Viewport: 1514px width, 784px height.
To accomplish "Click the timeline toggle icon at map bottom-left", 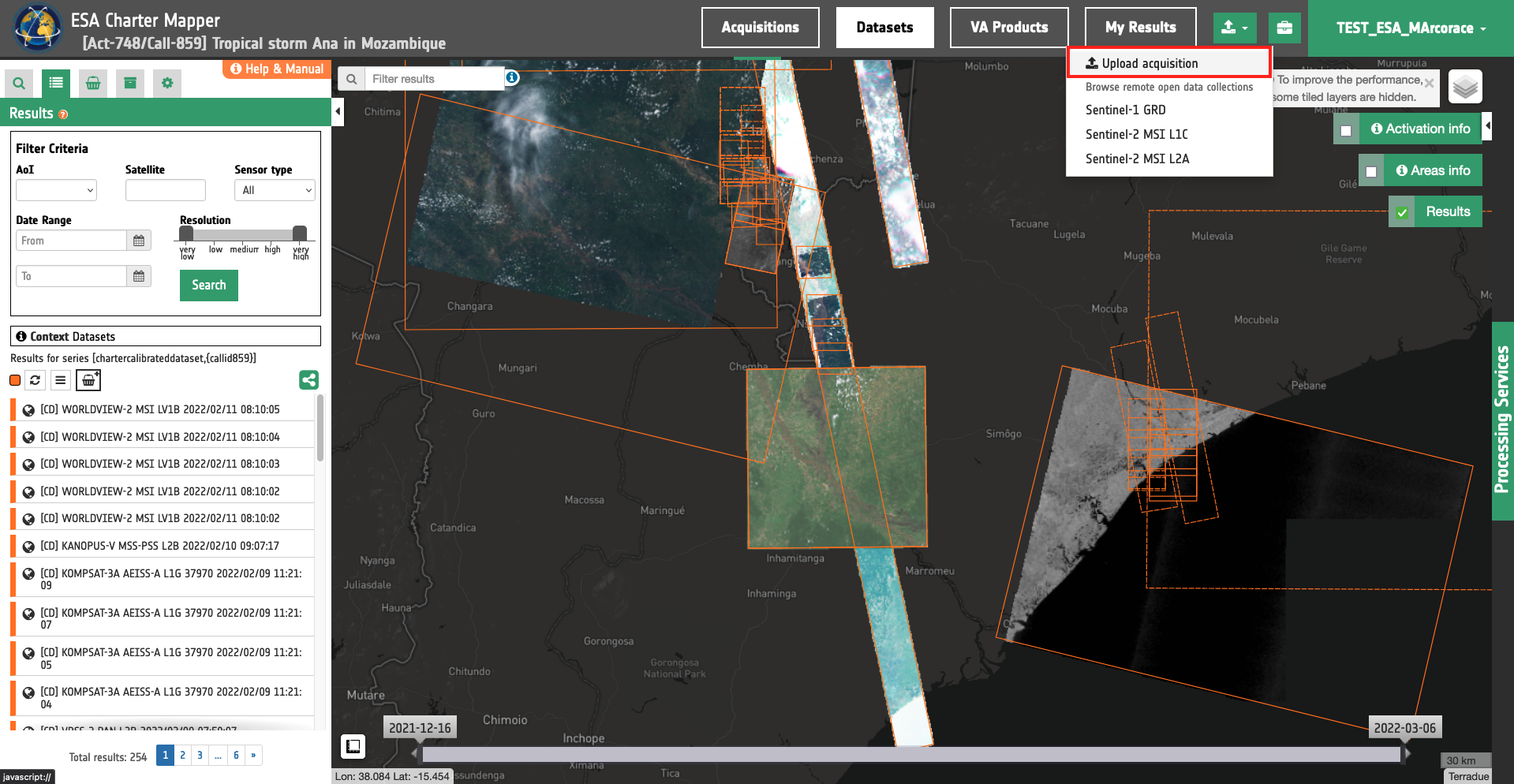I will 353,745.
